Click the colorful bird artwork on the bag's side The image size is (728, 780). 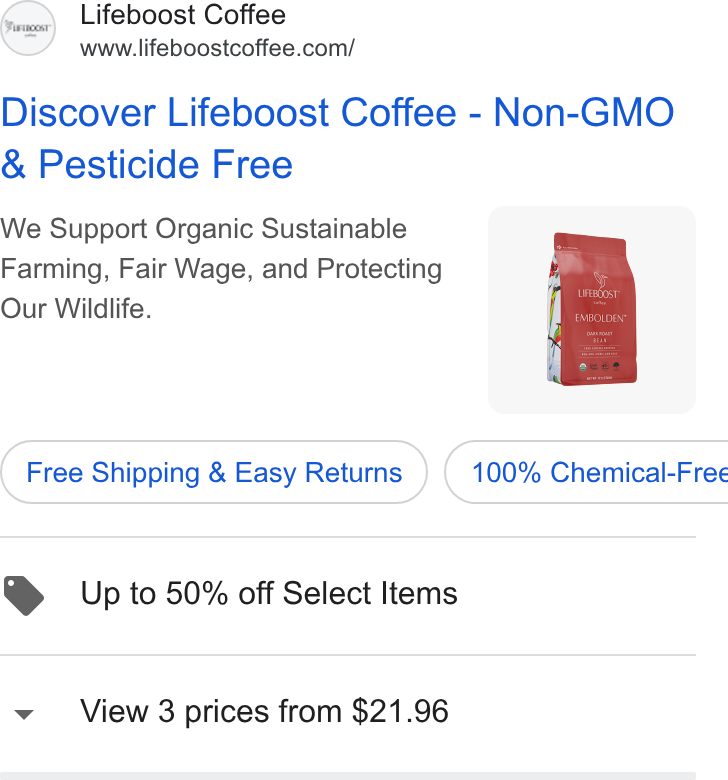pyautogui.click(x=554, y=318)
